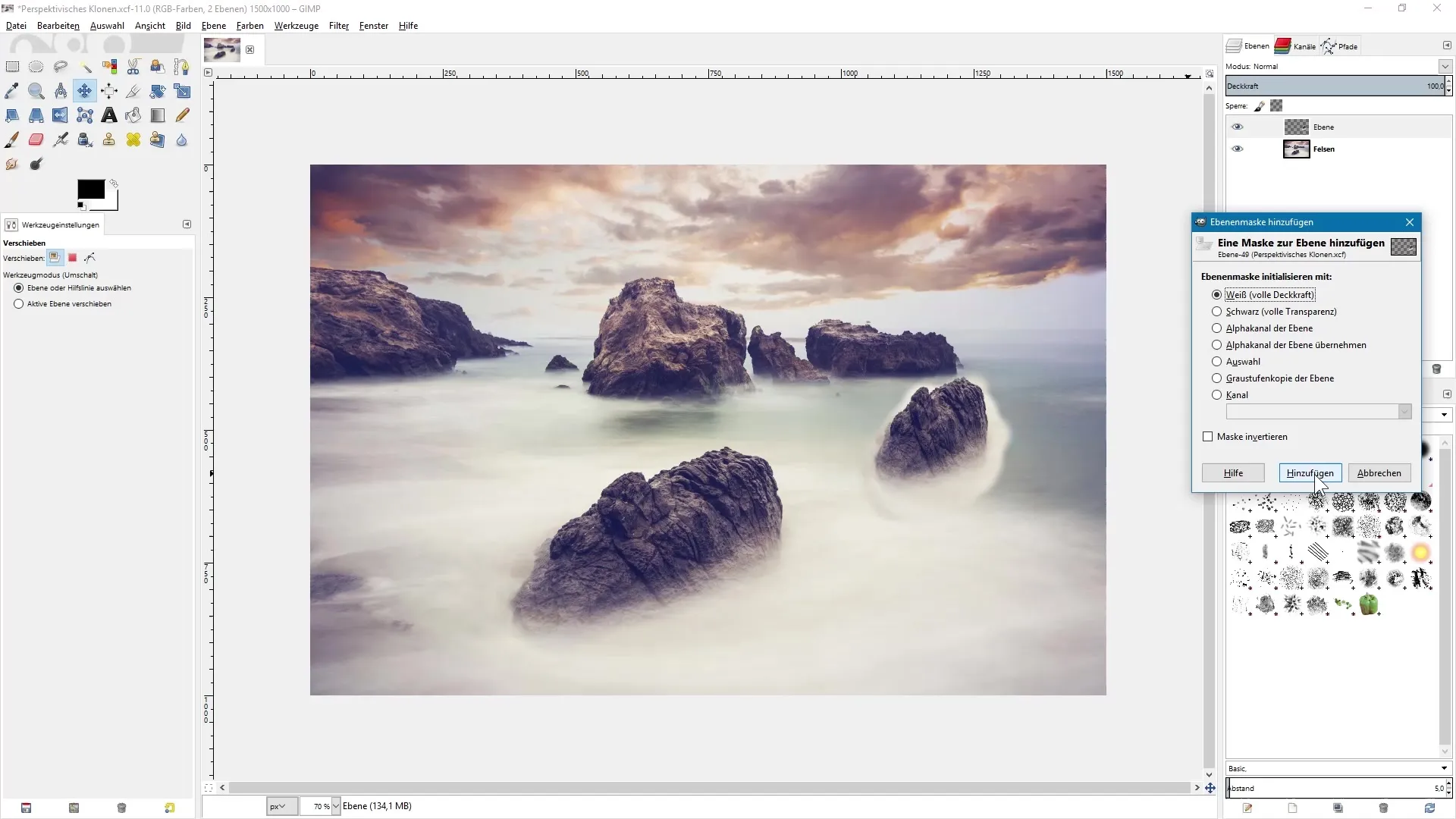Swap foreground and background colors arrow

point(114,184)
